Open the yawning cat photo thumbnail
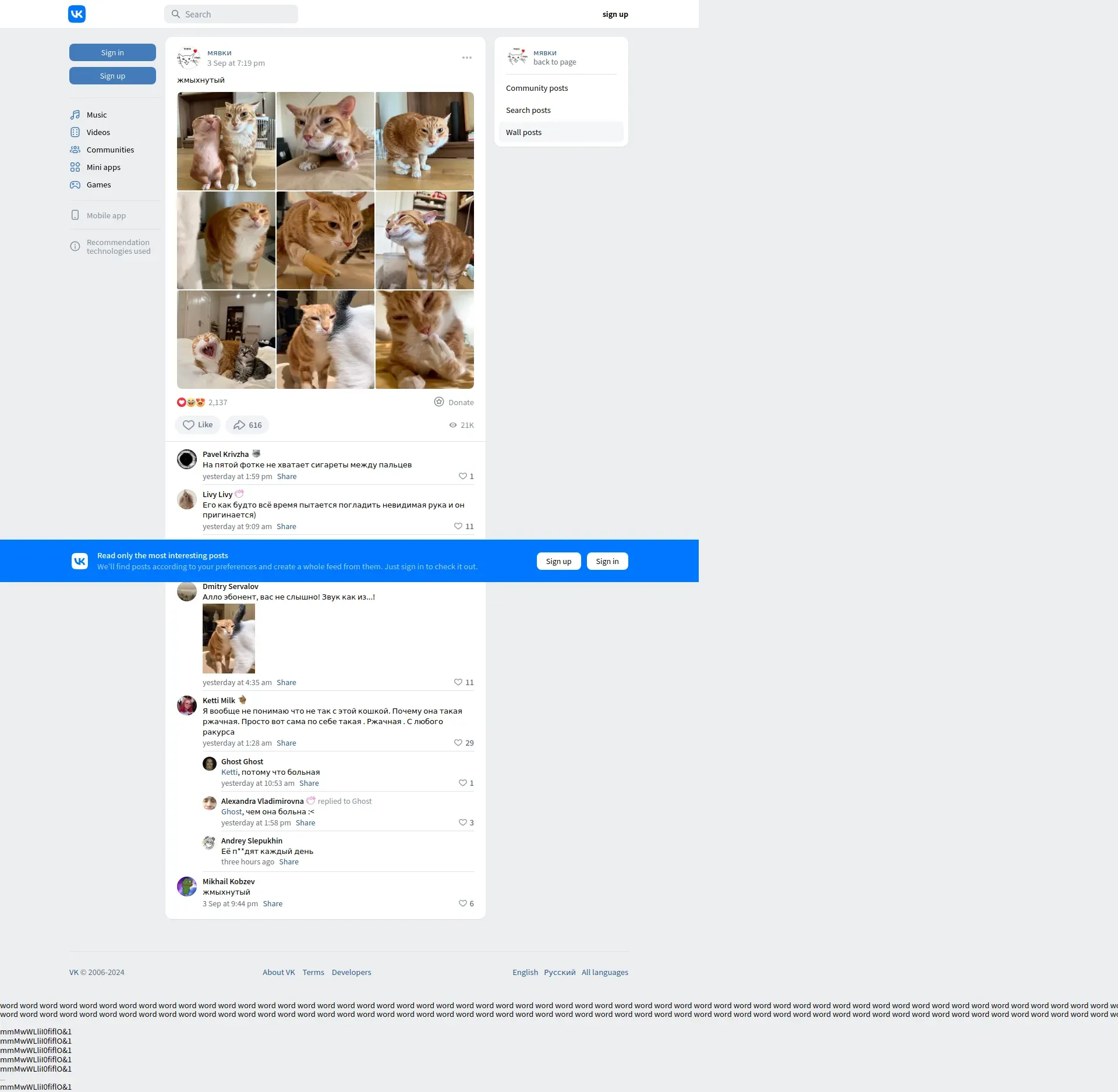This screenshot has width=1118, height=1092. pyautogui.click(x=226, y=340)
